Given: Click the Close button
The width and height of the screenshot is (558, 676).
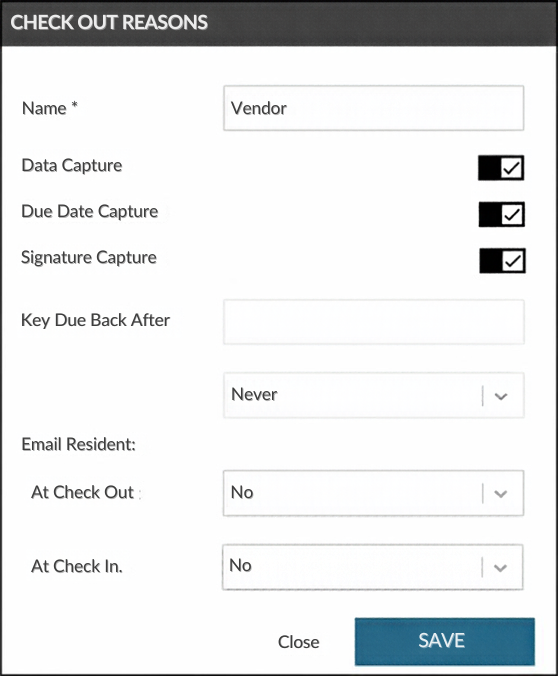Looking at the screenshot, I should pyautogui.click(x=298, y=642).
